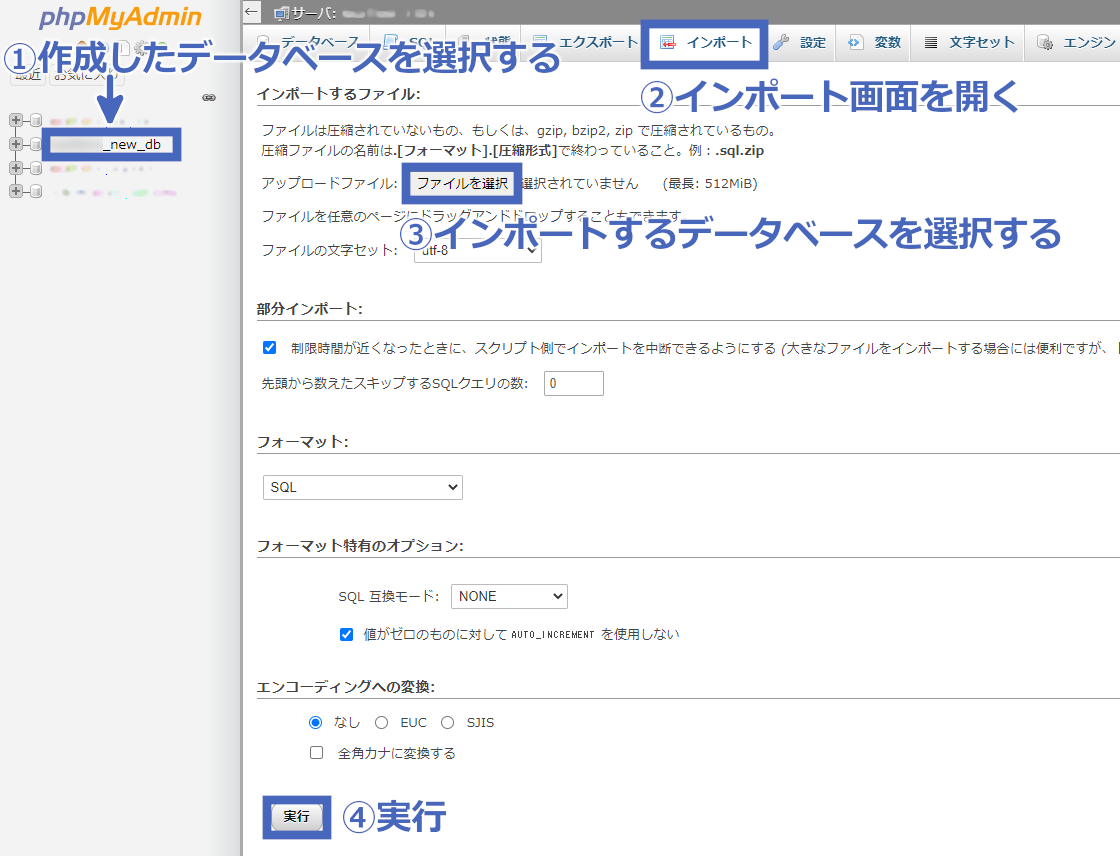1120x856 pixels.
Task: Open the SQL 互換モード NONE dropdown
Action: coord(509,597)
